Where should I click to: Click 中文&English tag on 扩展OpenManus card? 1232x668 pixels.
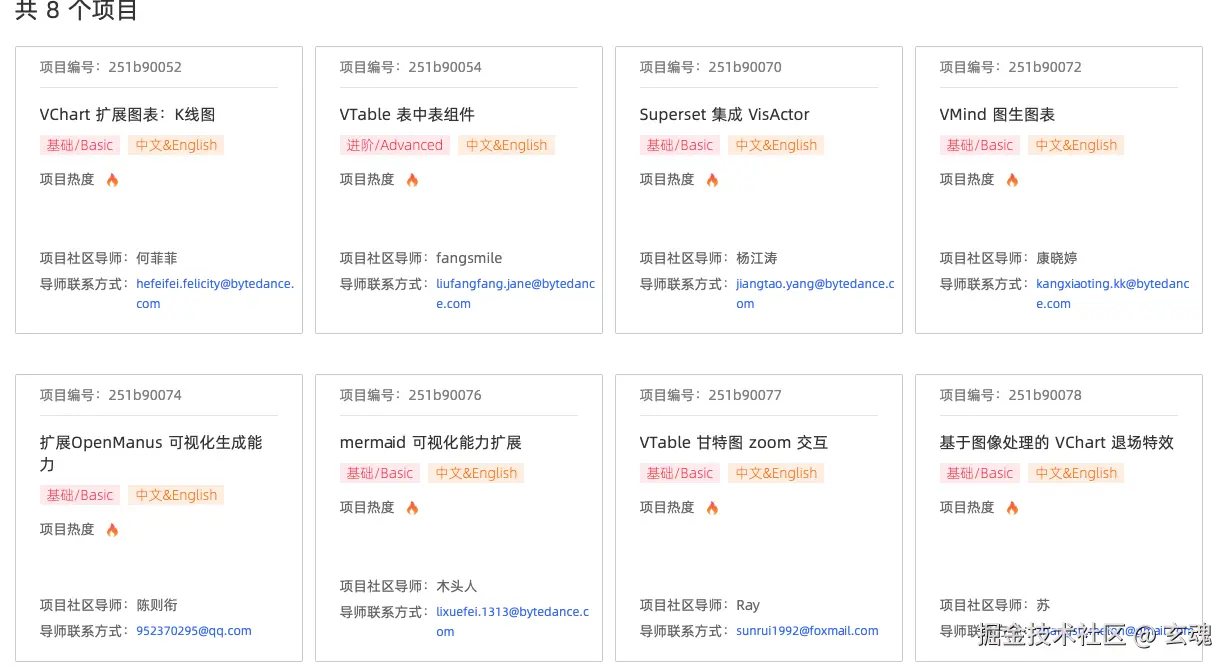click(x=176, y=495)
